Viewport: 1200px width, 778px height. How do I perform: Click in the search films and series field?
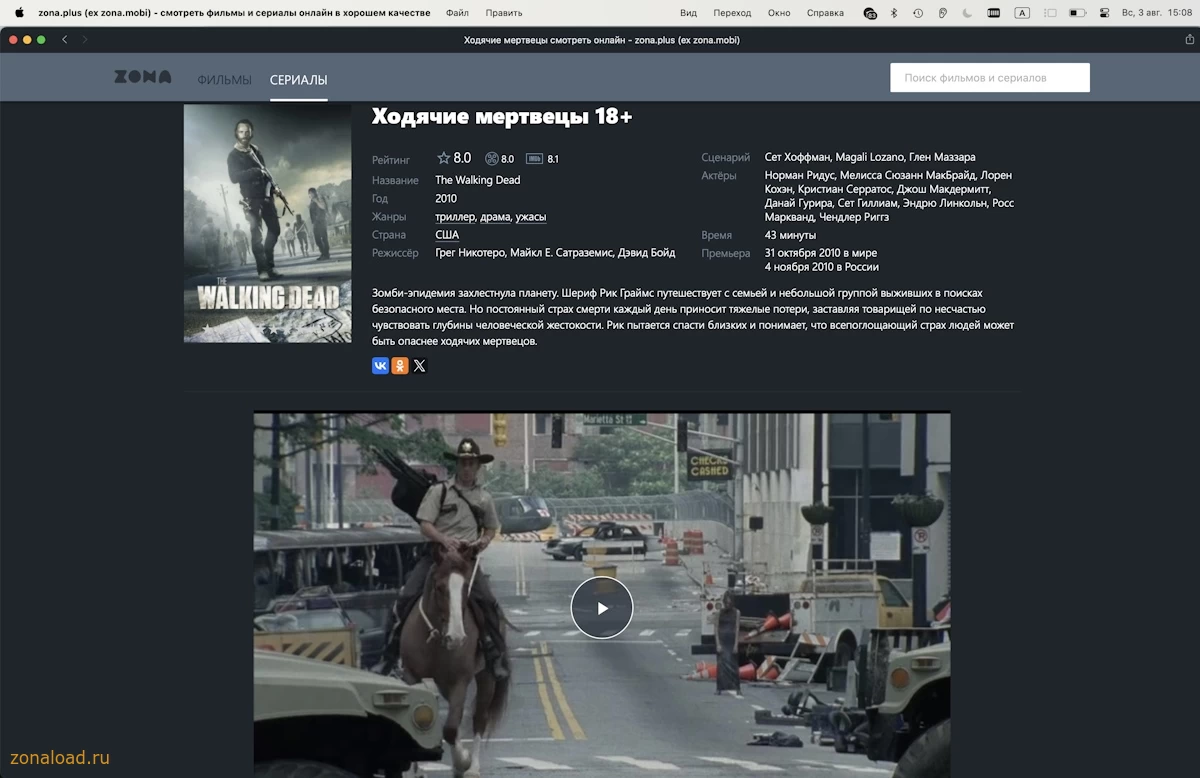click(x=990, y=78)
